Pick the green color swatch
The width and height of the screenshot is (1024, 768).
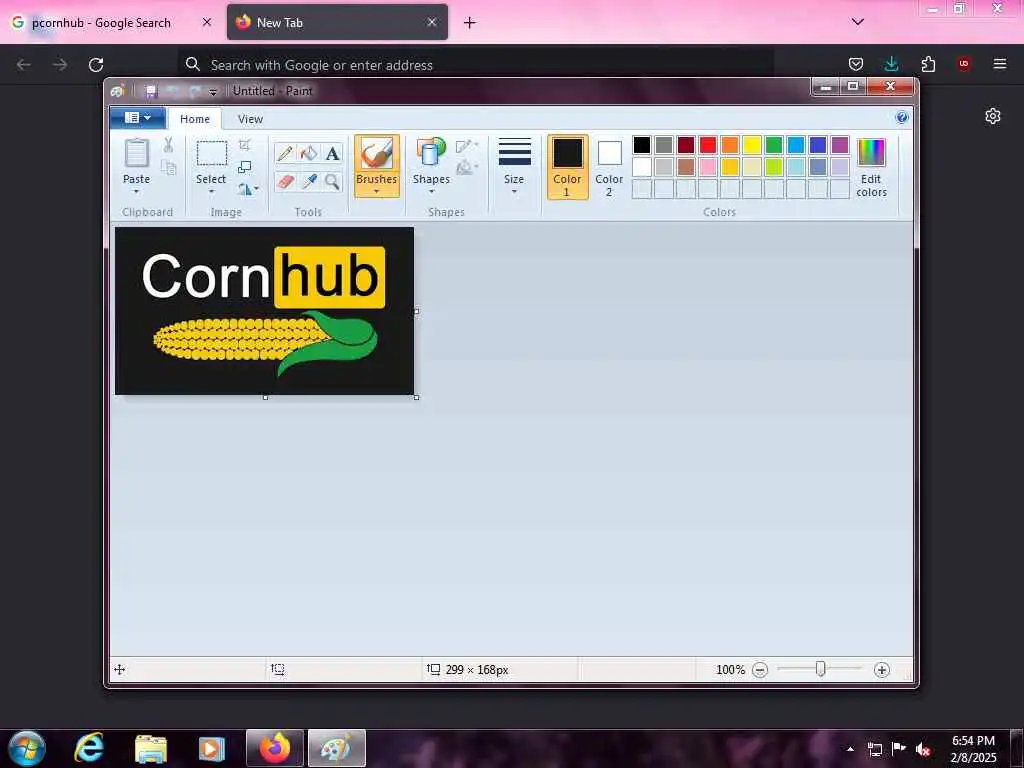(774, 145)
